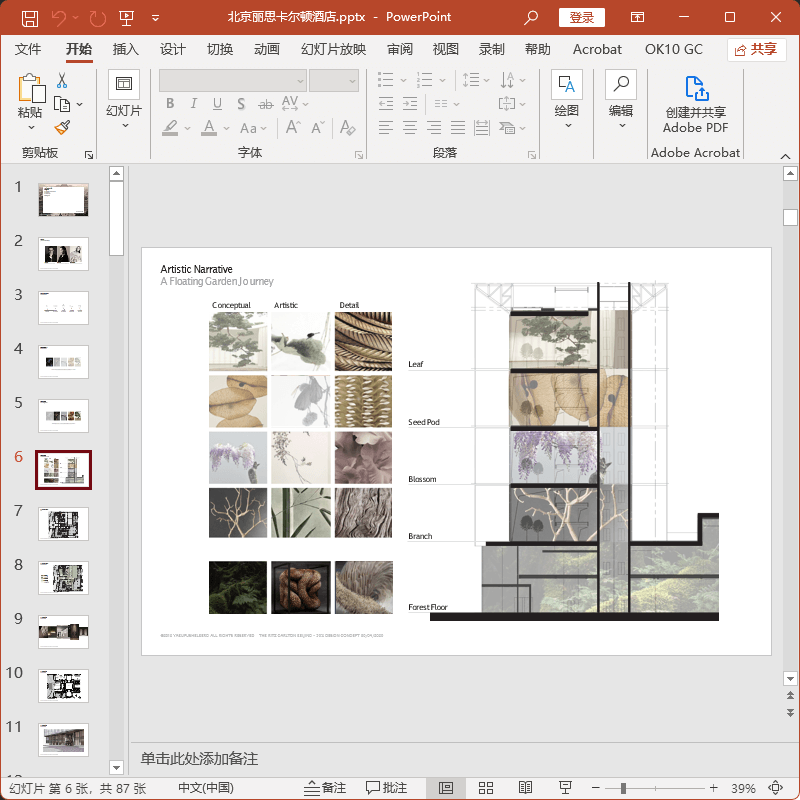Select the Format Painter brush

point(62,127)
